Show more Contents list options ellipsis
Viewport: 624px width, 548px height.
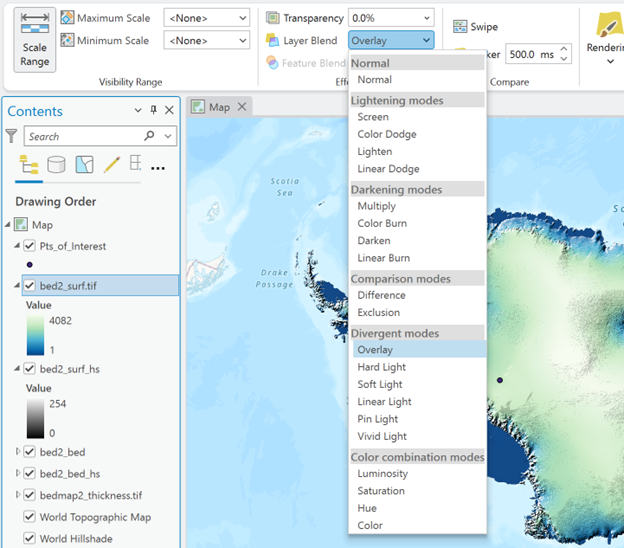[158, 168]
